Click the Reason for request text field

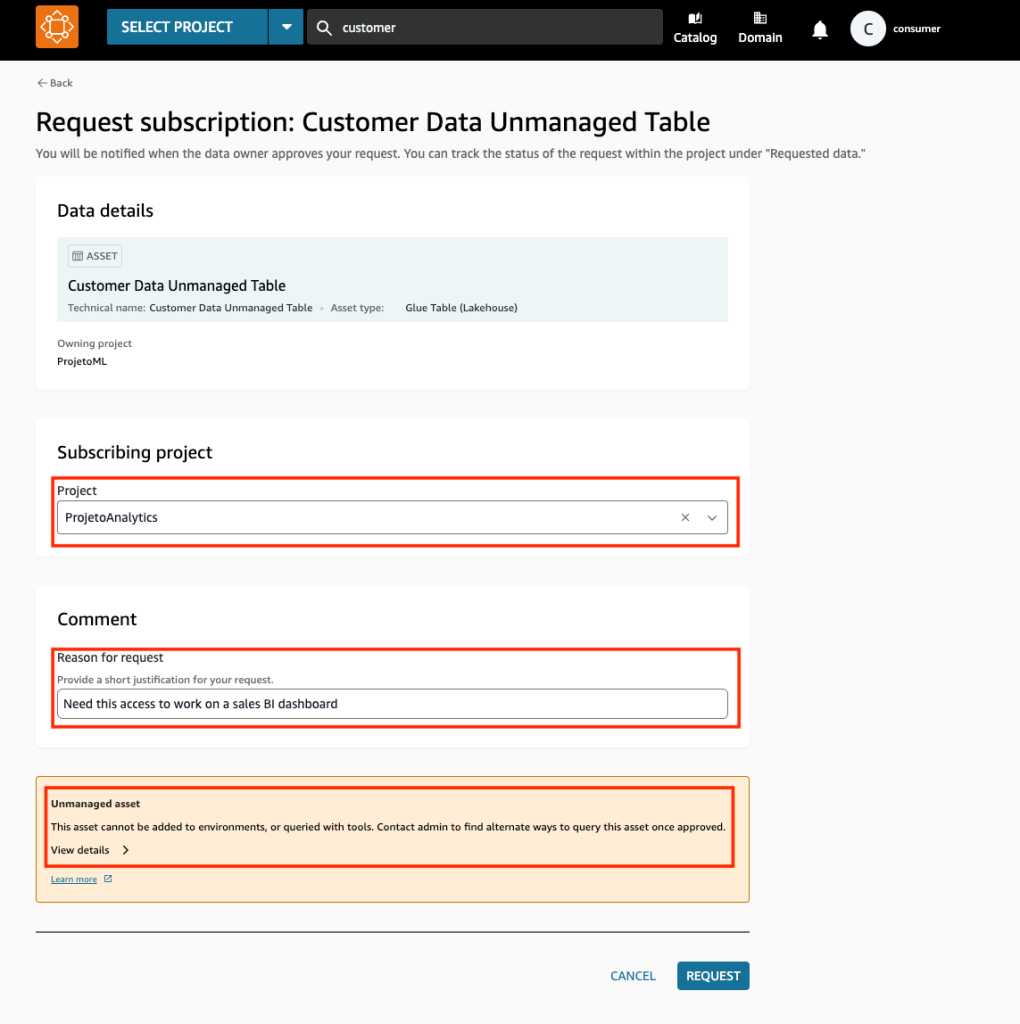tap(392, 704)
